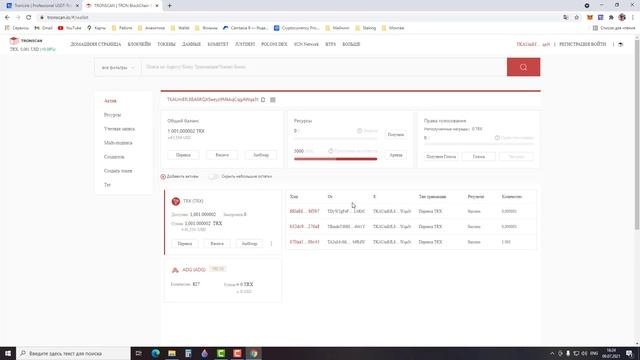Viewport: 640px width, 360px height.
Task: Copy the wallet address with the clipboard icon
Action: (x=263, y=100)
